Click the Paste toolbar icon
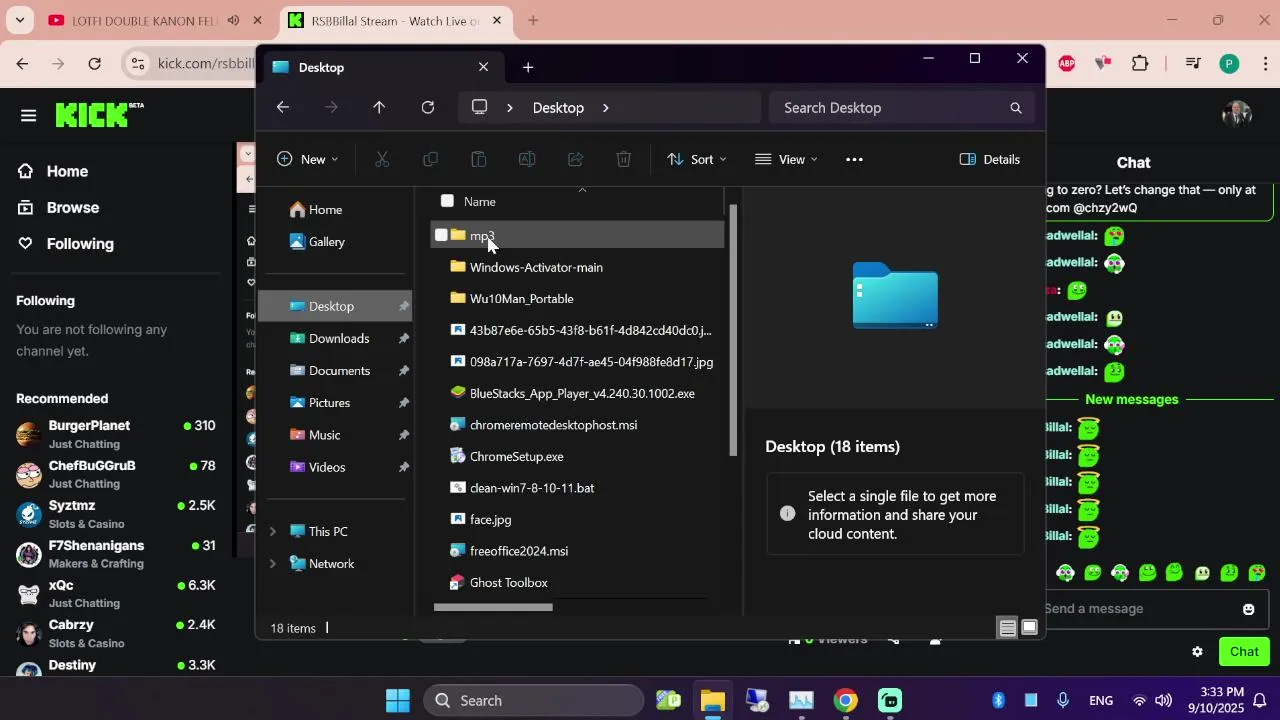This screenshot has width=1280, height=720. 478,159
